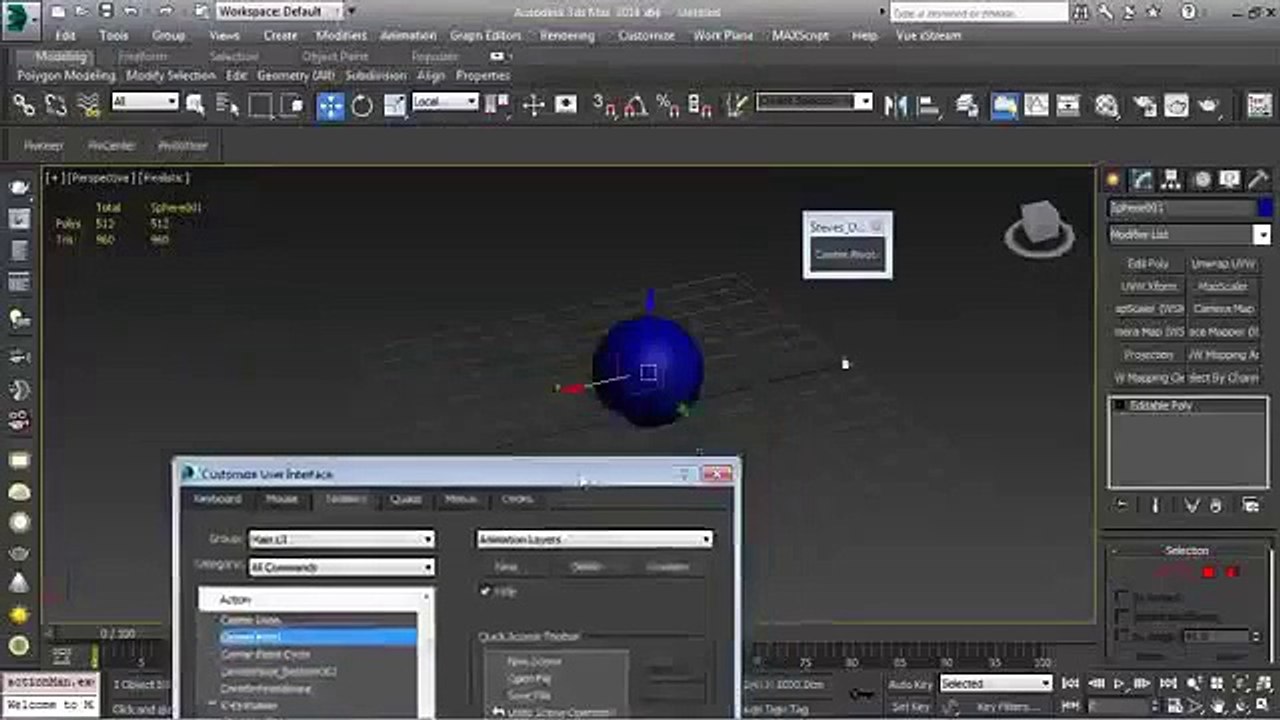The image size is (1280, 720).
Task: Switch to the Quads tab
Action: tap(405, 499)
